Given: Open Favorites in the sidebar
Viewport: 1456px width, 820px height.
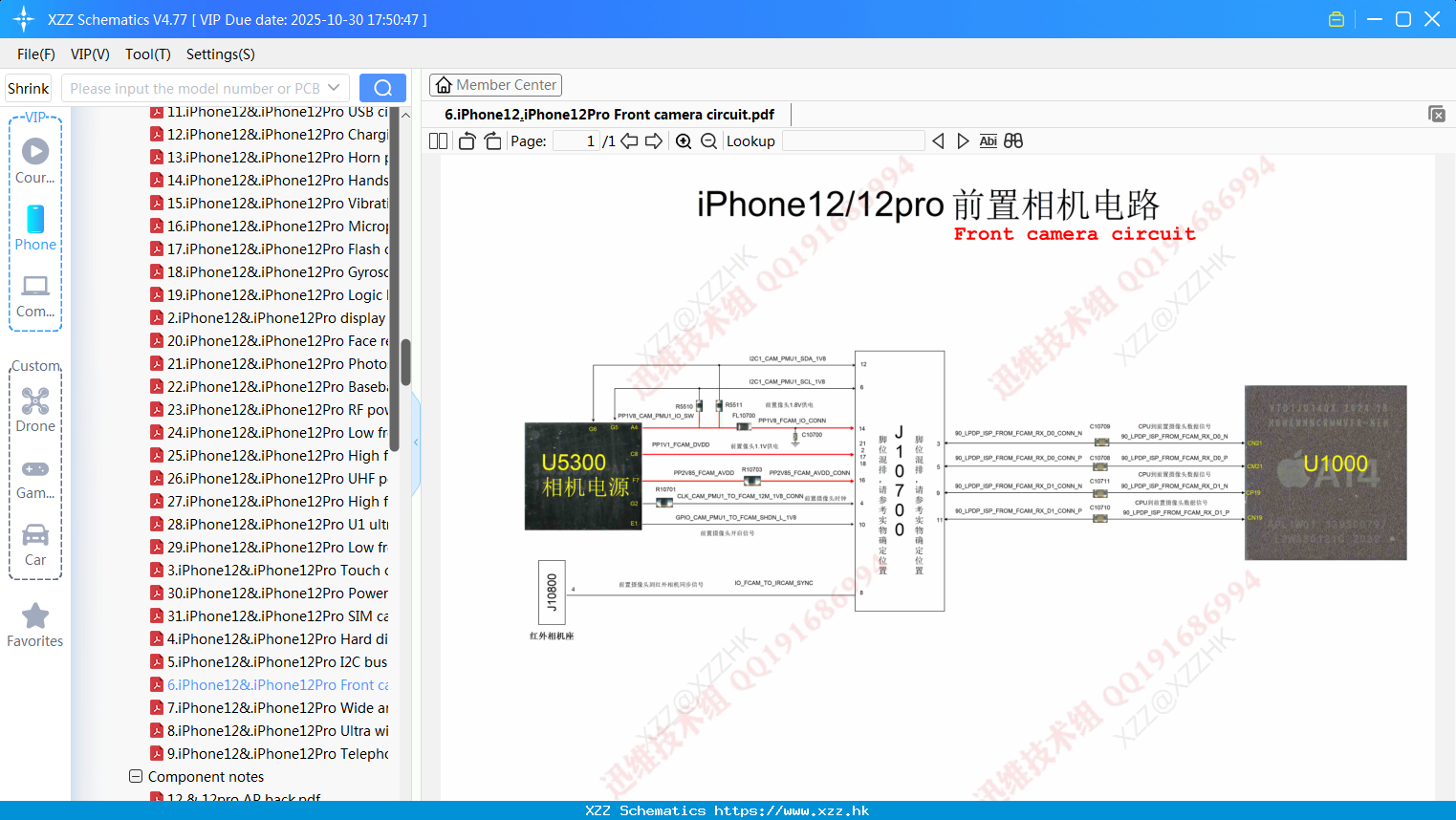Looking at the screenshot, I should [35, 626].
